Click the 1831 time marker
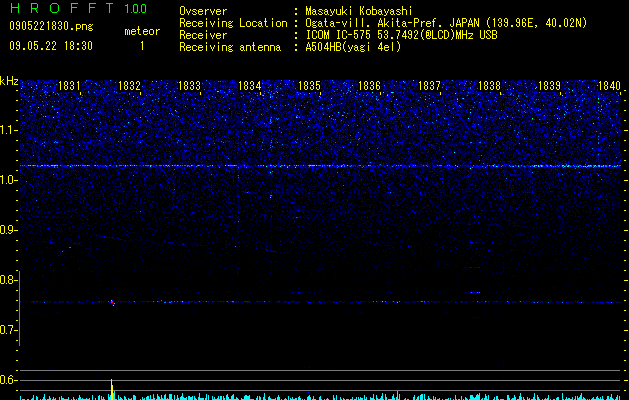The image size is (629, 400). [69, 86]
